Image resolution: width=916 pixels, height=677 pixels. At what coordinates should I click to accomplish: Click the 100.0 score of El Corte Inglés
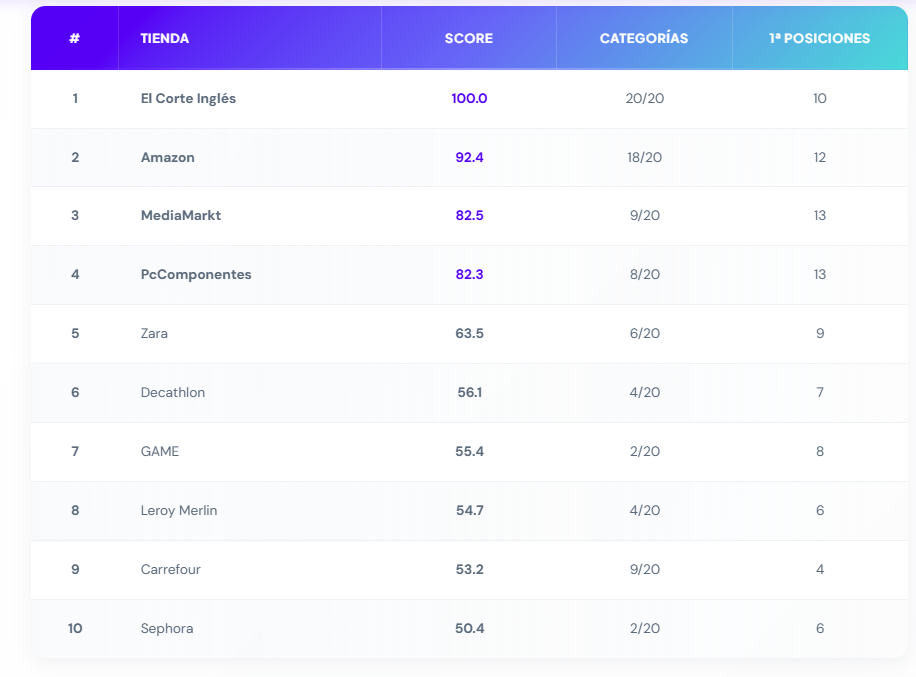469,99
